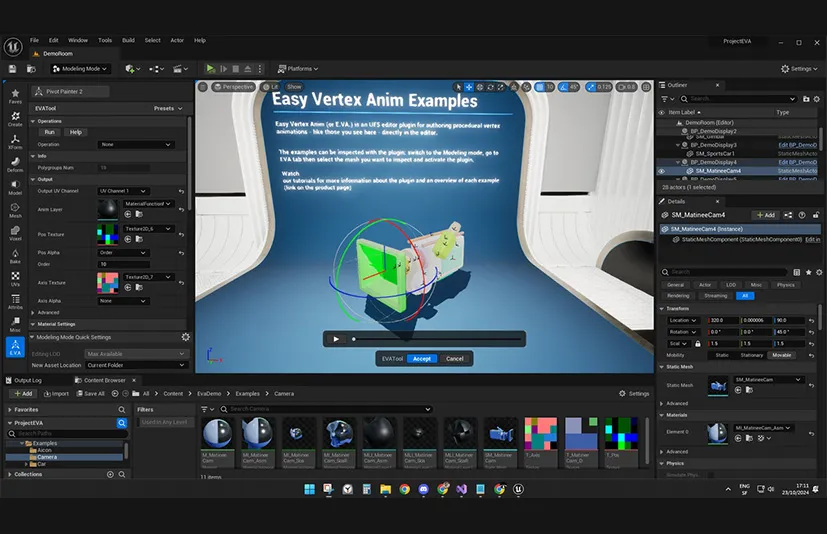
Task: Use selected asset for Anim Layer
Action: point(128,214)
